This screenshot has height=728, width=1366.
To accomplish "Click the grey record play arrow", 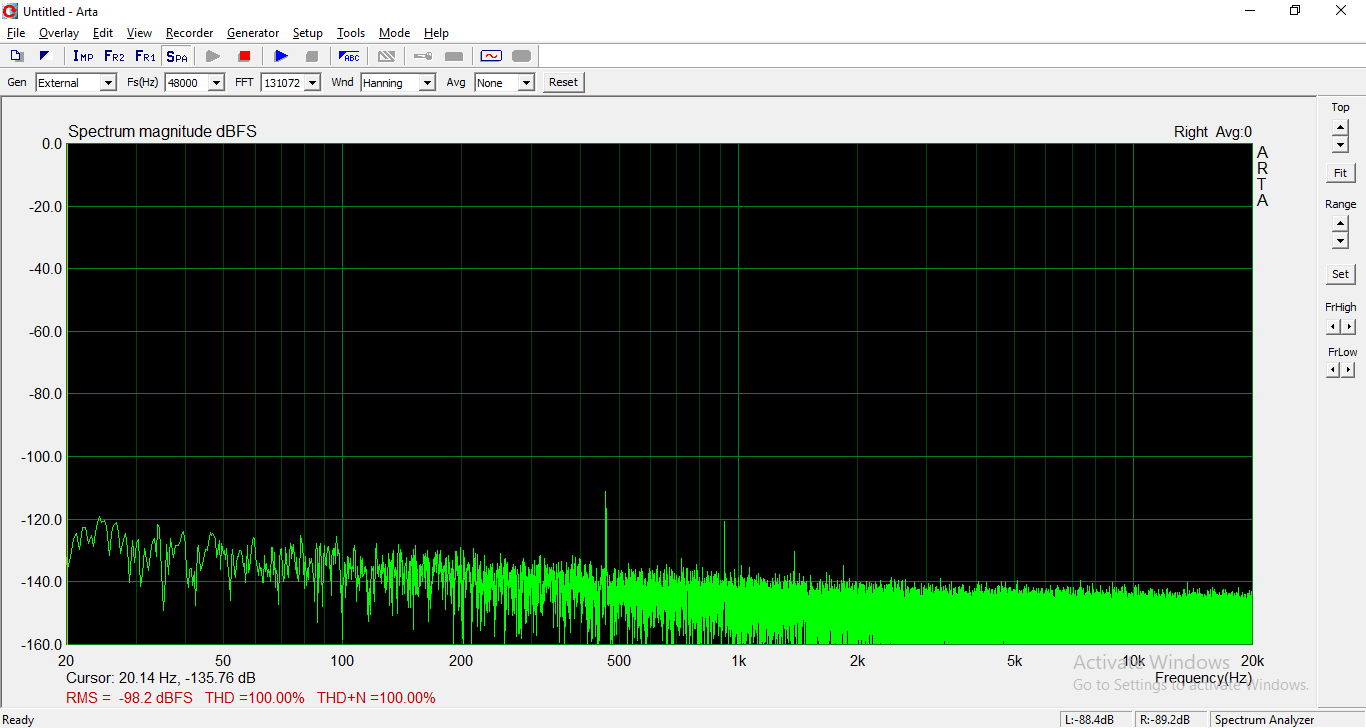I will 213,56.
